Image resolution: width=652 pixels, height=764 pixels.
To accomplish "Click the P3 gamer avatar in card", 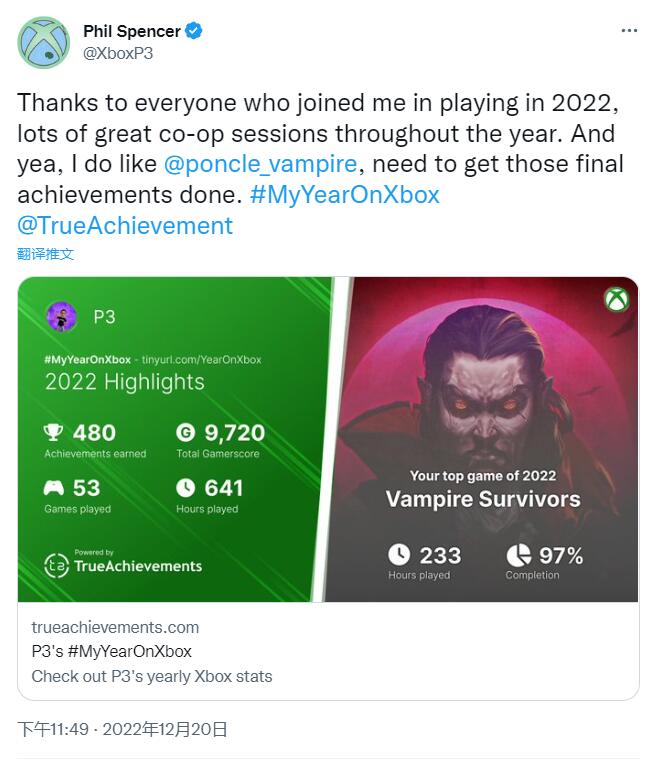I will 61,317.
